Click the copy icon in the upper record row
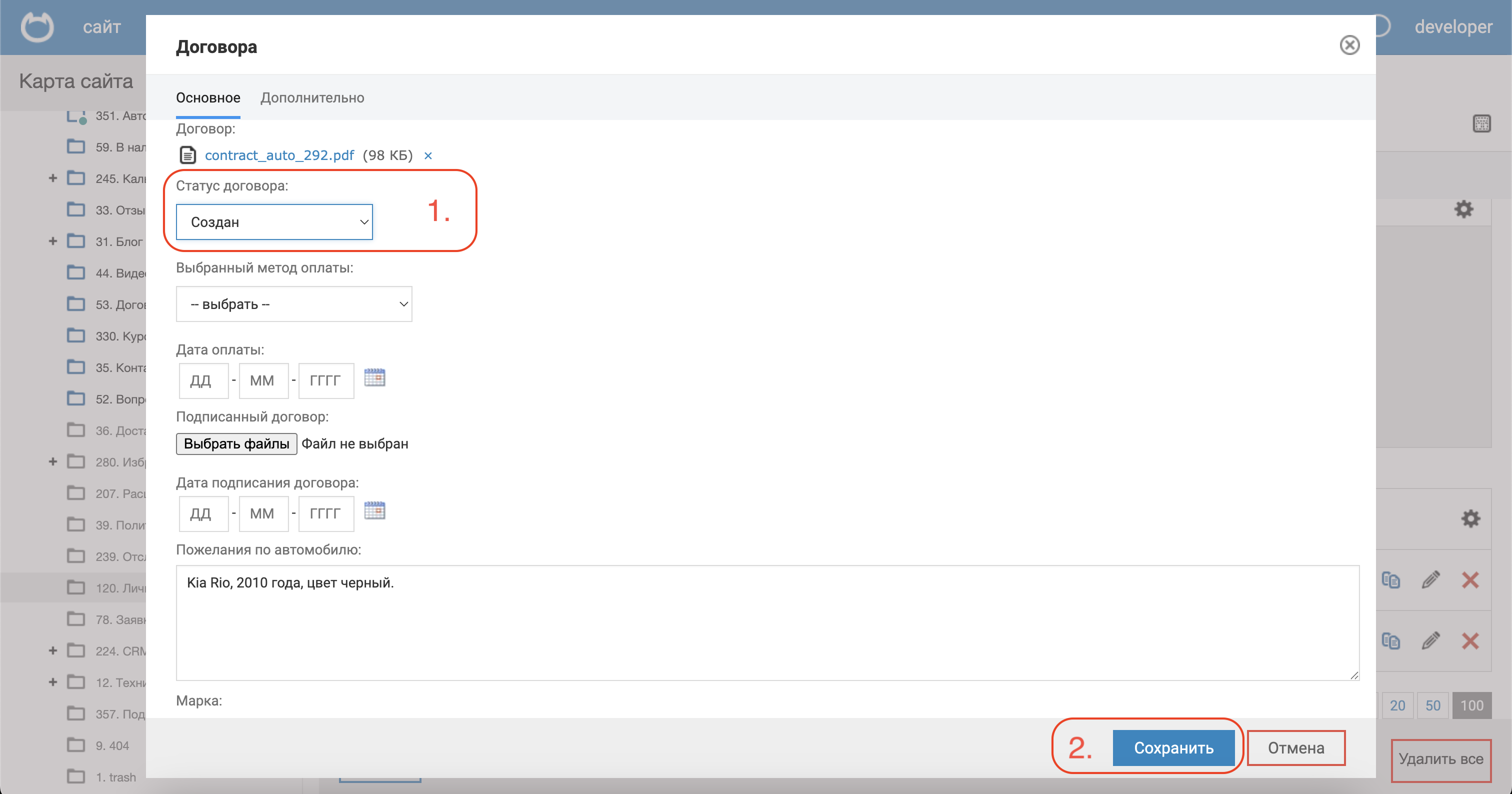The height and width of the screenshot is (794, 1512). 1390,580
